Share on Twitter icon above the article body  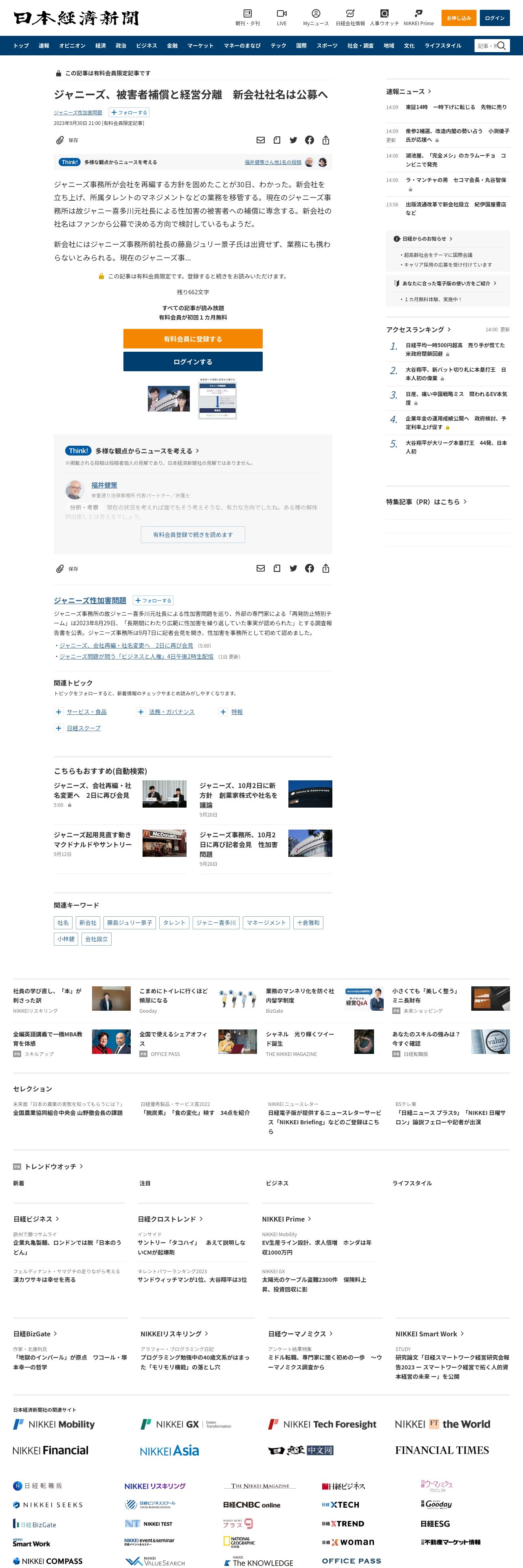click(x=293, y=140)
